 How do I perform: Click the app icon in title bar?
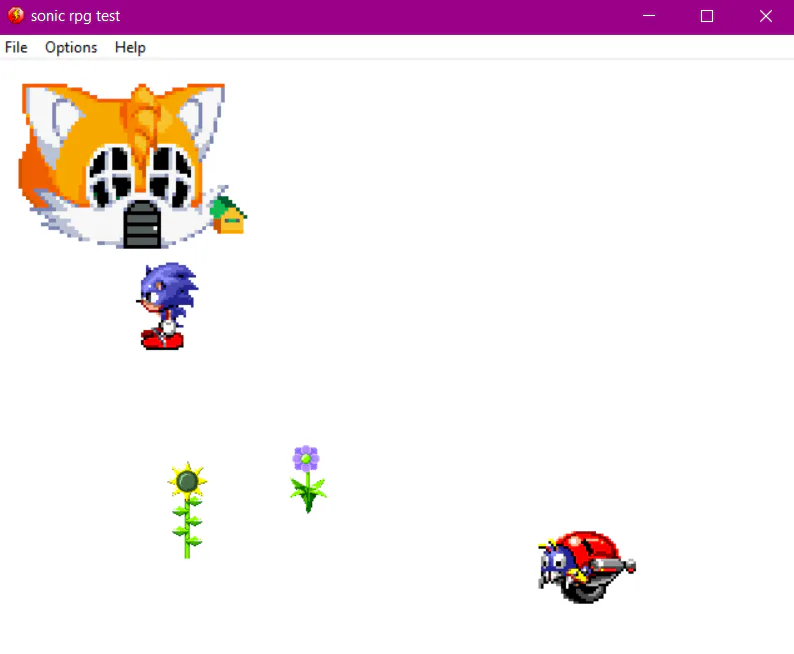click(16, 16)
